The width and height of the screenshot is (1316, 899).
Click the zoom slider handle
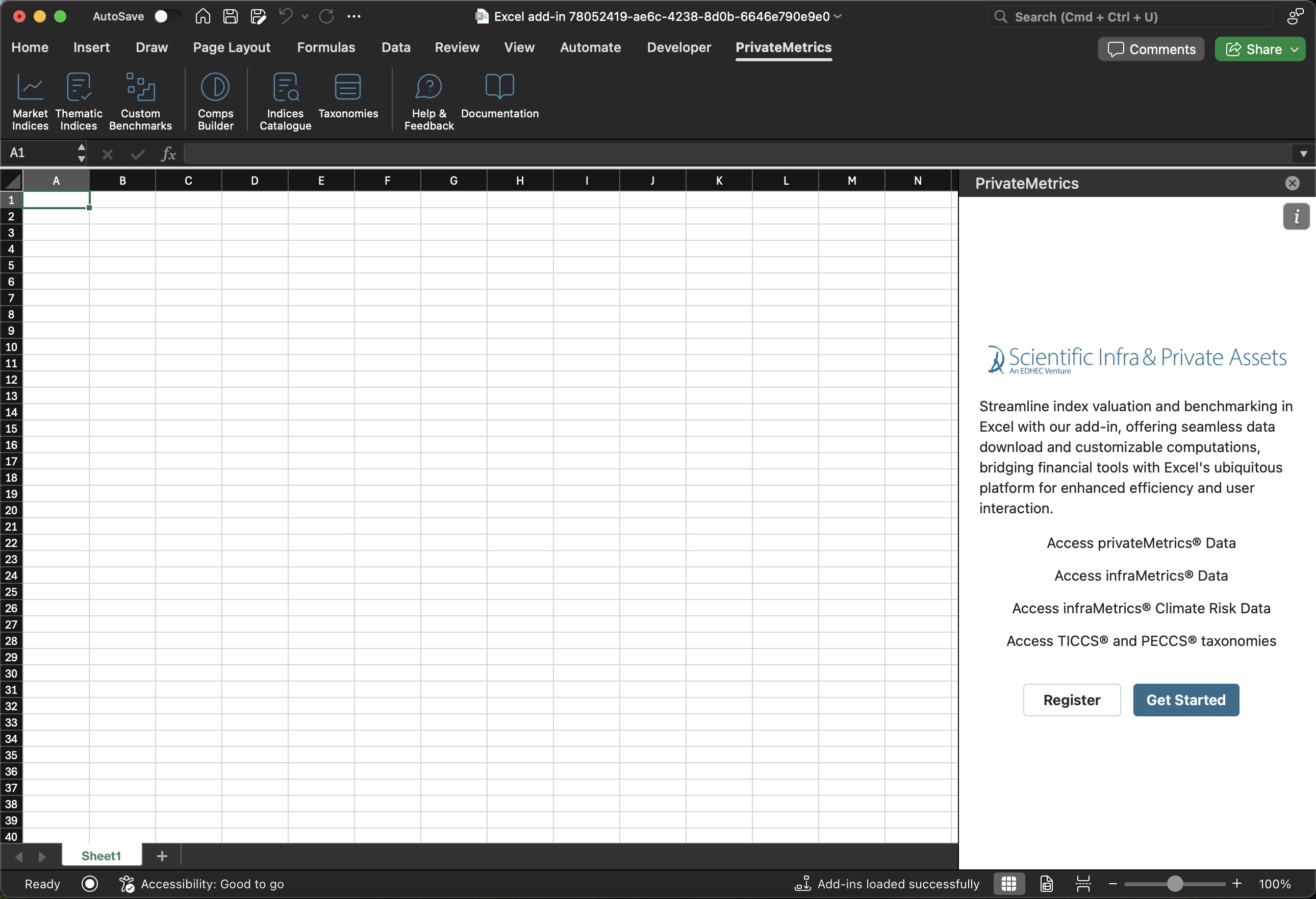click(1174, 884)
